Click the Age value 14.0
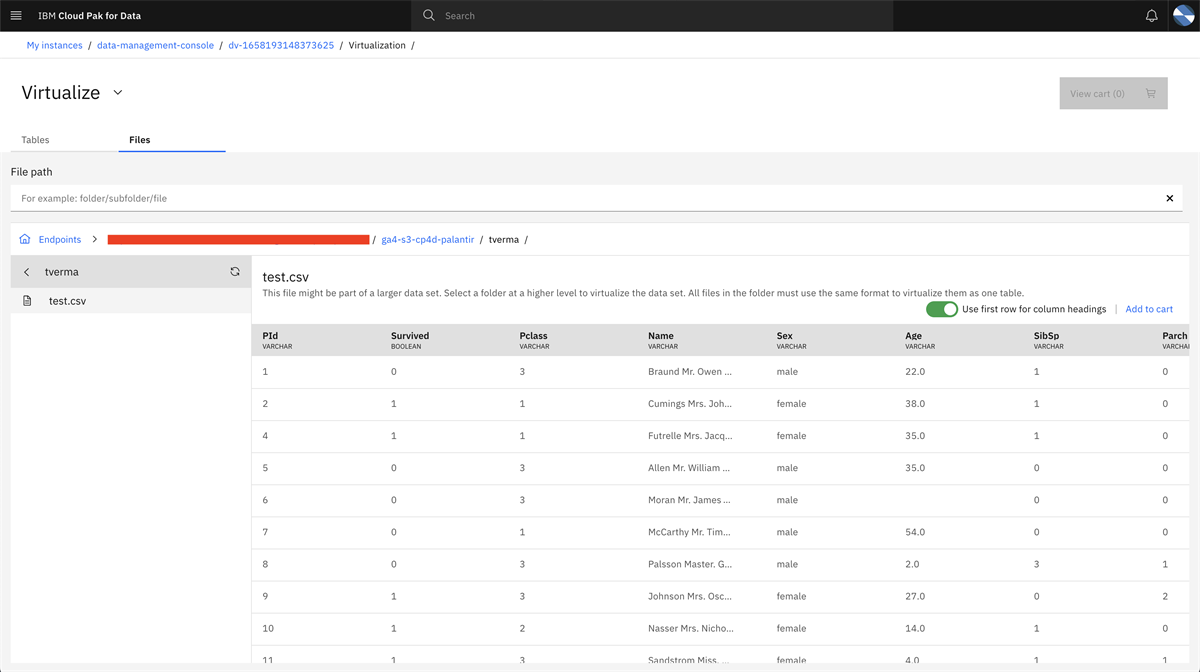The height and width of the screenshot is (672, 1200). pyautogui.click(x=915, y=628)
